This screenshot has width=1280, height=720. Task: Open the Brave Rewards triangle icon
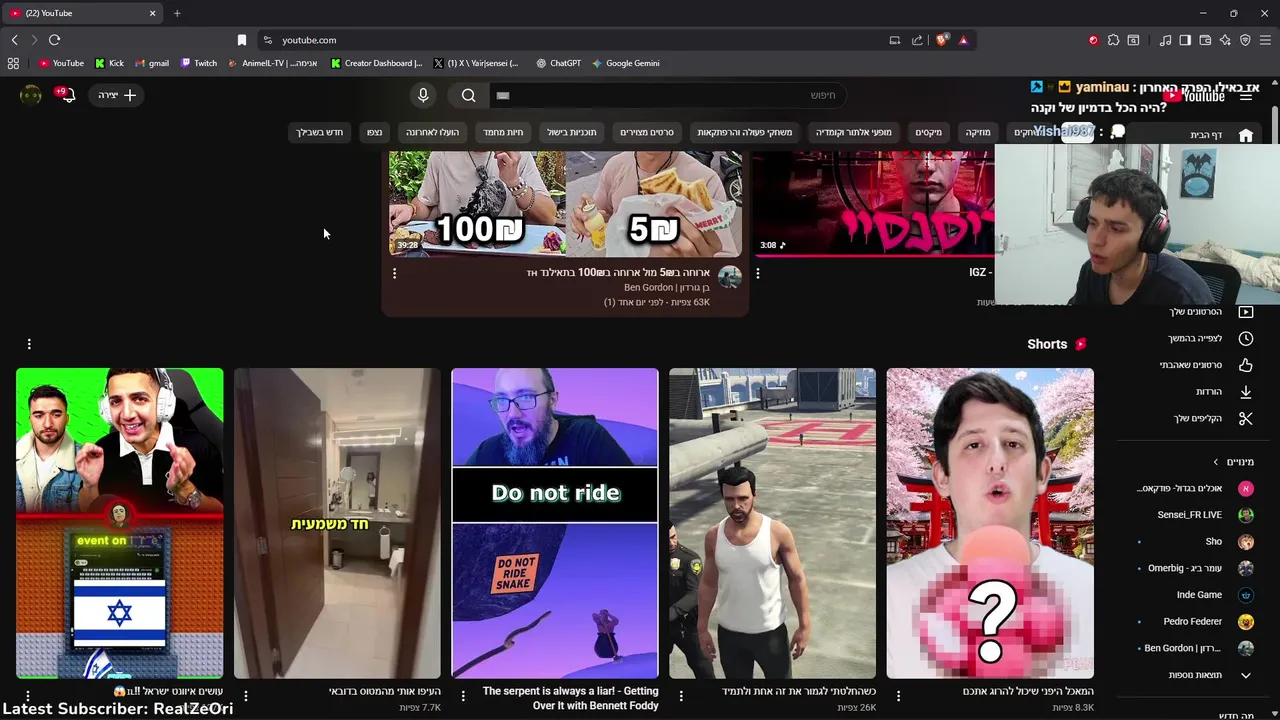(x=963, y=40)
